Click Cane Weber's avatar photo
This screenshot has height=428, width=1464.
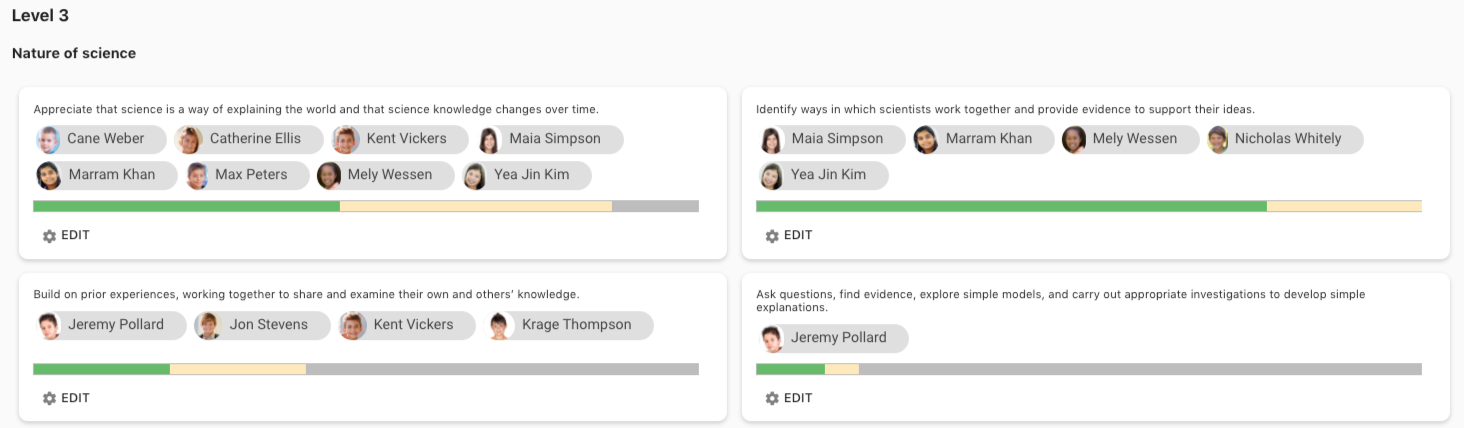click(x=49, y=140)
